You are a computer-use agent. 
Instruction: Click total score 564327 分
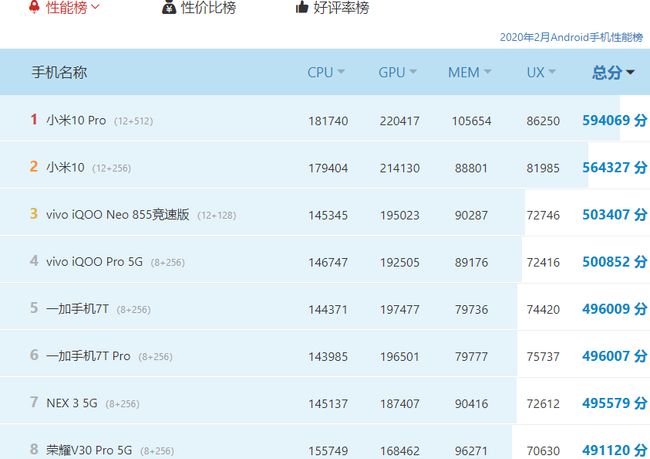coord(614,168)
